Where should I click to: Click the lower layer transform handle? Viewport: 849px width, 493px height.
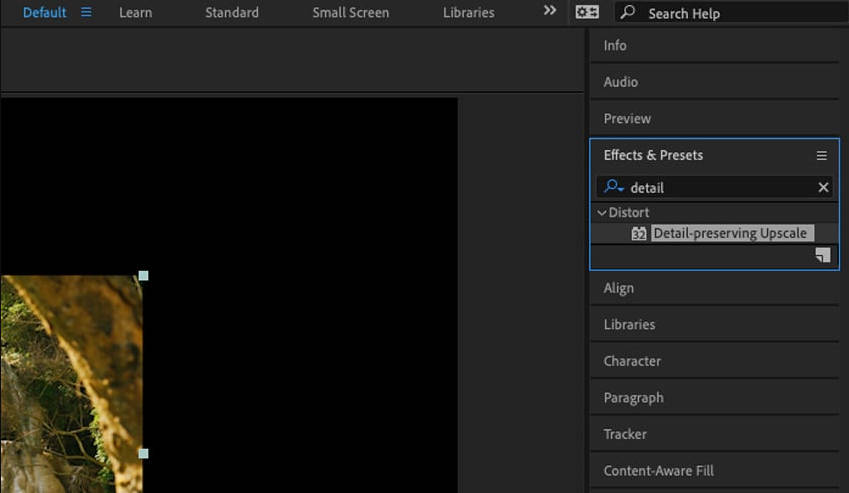(x=143, y=453)
